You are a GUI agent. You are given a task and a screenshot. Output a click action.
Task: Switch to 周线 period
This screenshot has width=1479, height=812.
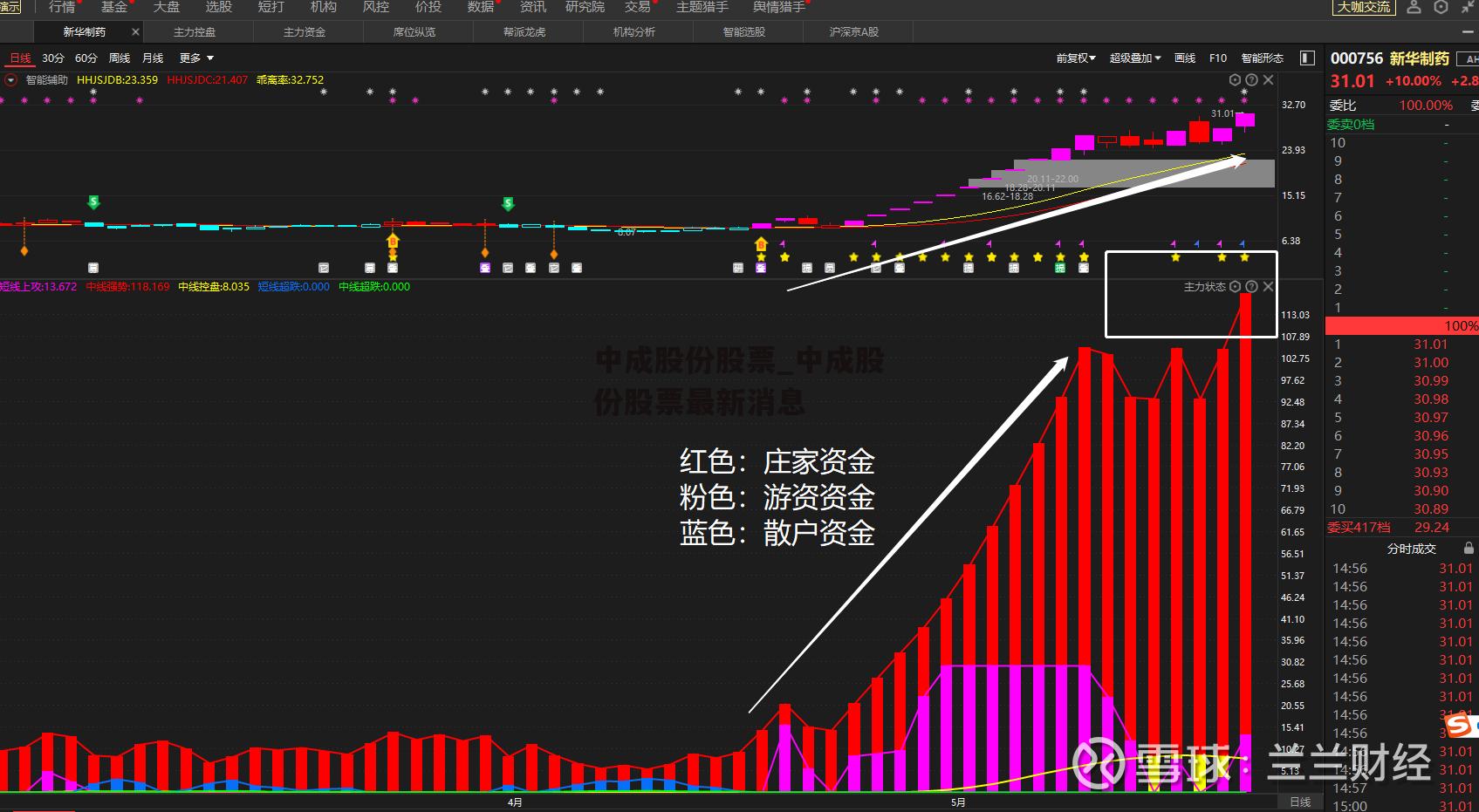120,58
